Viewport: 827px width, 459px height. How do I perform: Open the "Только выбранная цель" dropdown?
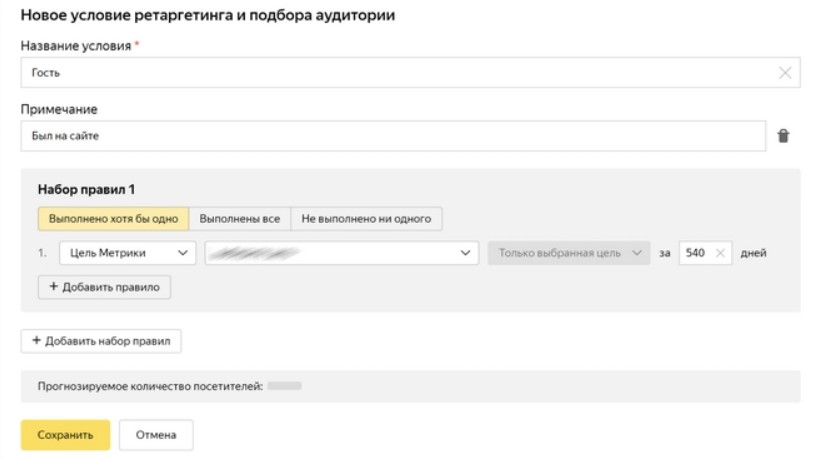[x=568, y=253]
